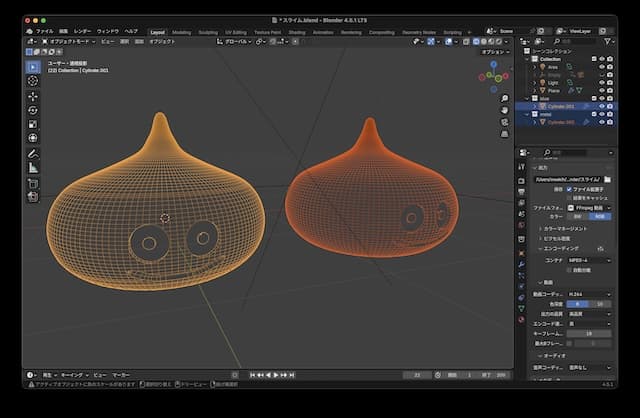Select the Add Cube tool

[x=33, y=183]
